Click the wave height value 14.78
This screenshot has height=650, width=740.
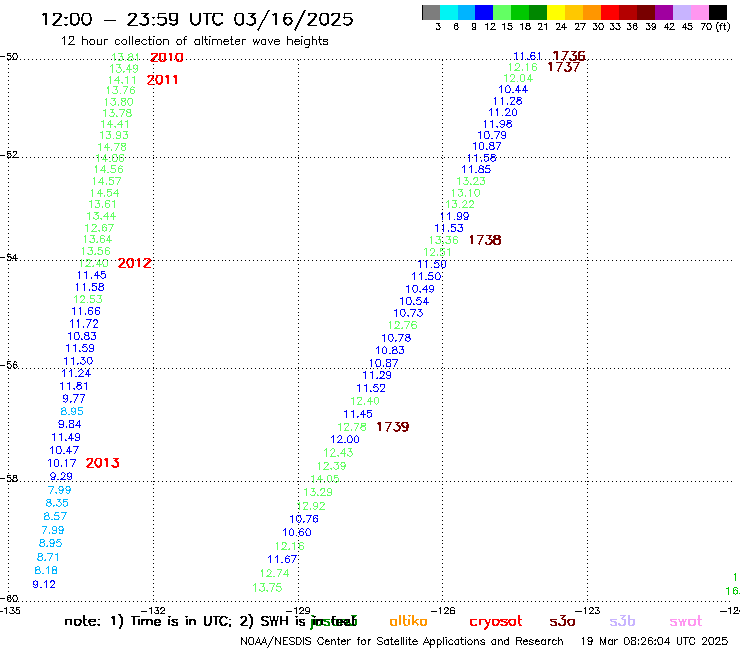coord(112,147)
